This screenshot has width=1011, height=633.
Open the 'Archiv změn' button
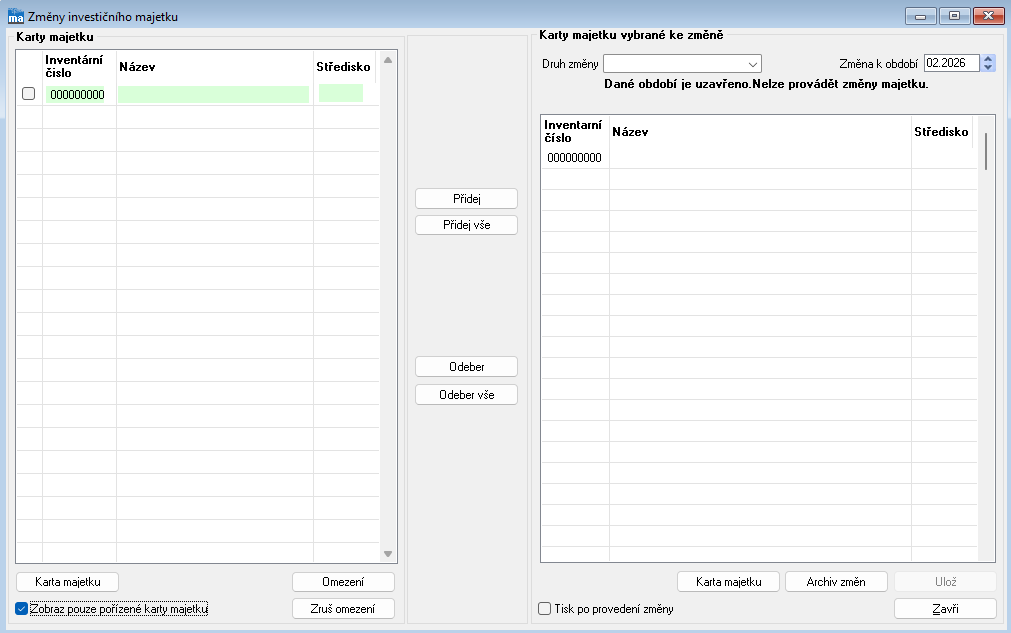pyautogui.click(x=836, y=582)
